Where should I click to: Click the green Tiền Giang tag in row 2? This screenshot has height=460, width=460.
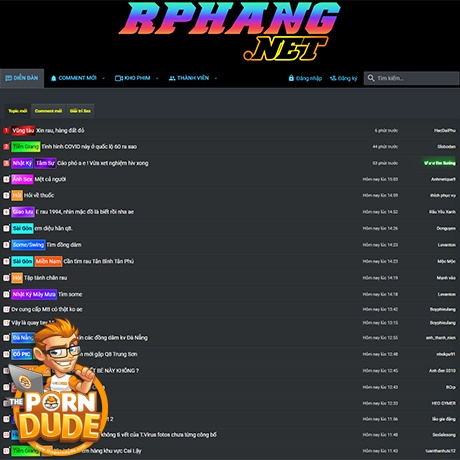pyautogui.click(x=26, y=147)
